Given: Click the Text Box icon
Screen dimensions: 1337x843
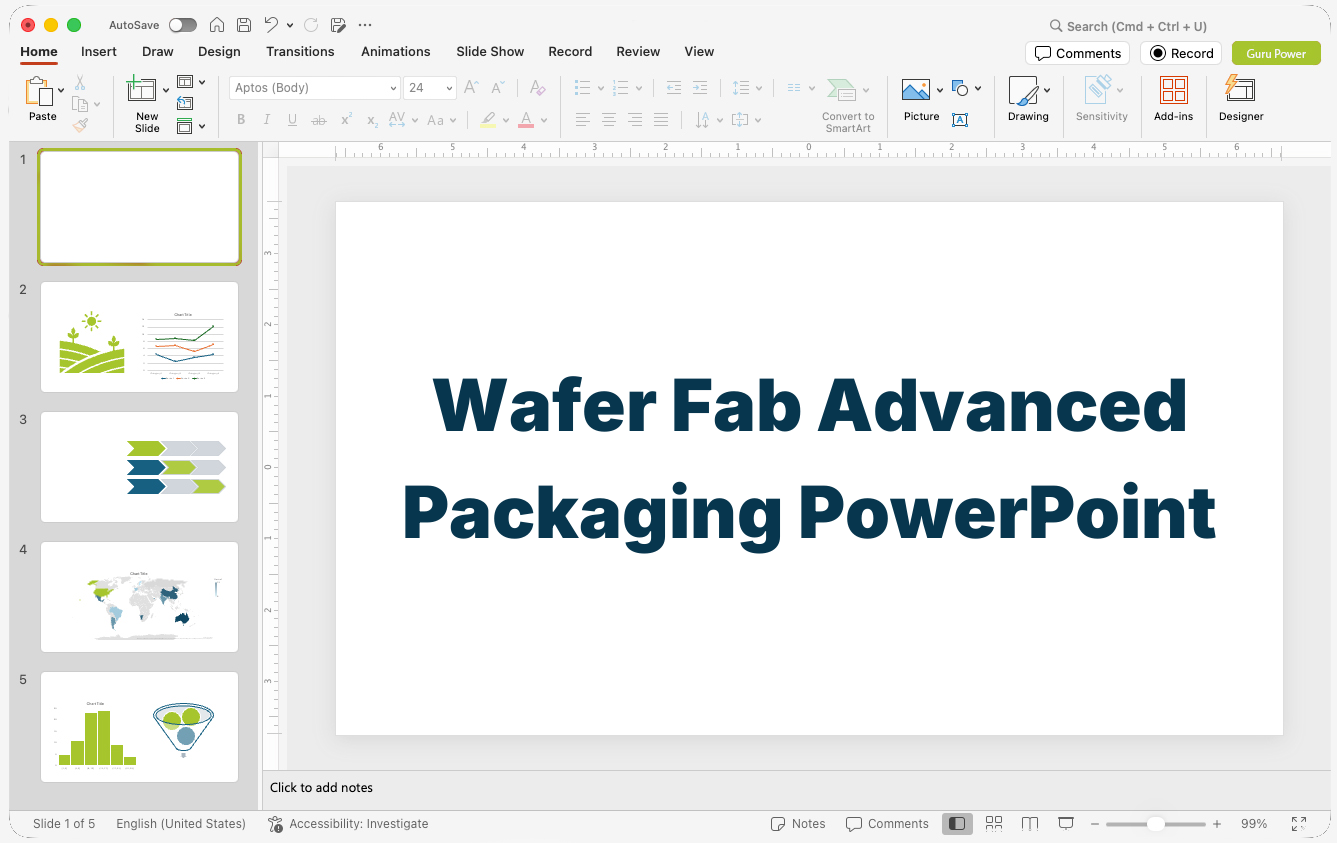Looking at the screenshot, I should (960, 120).
